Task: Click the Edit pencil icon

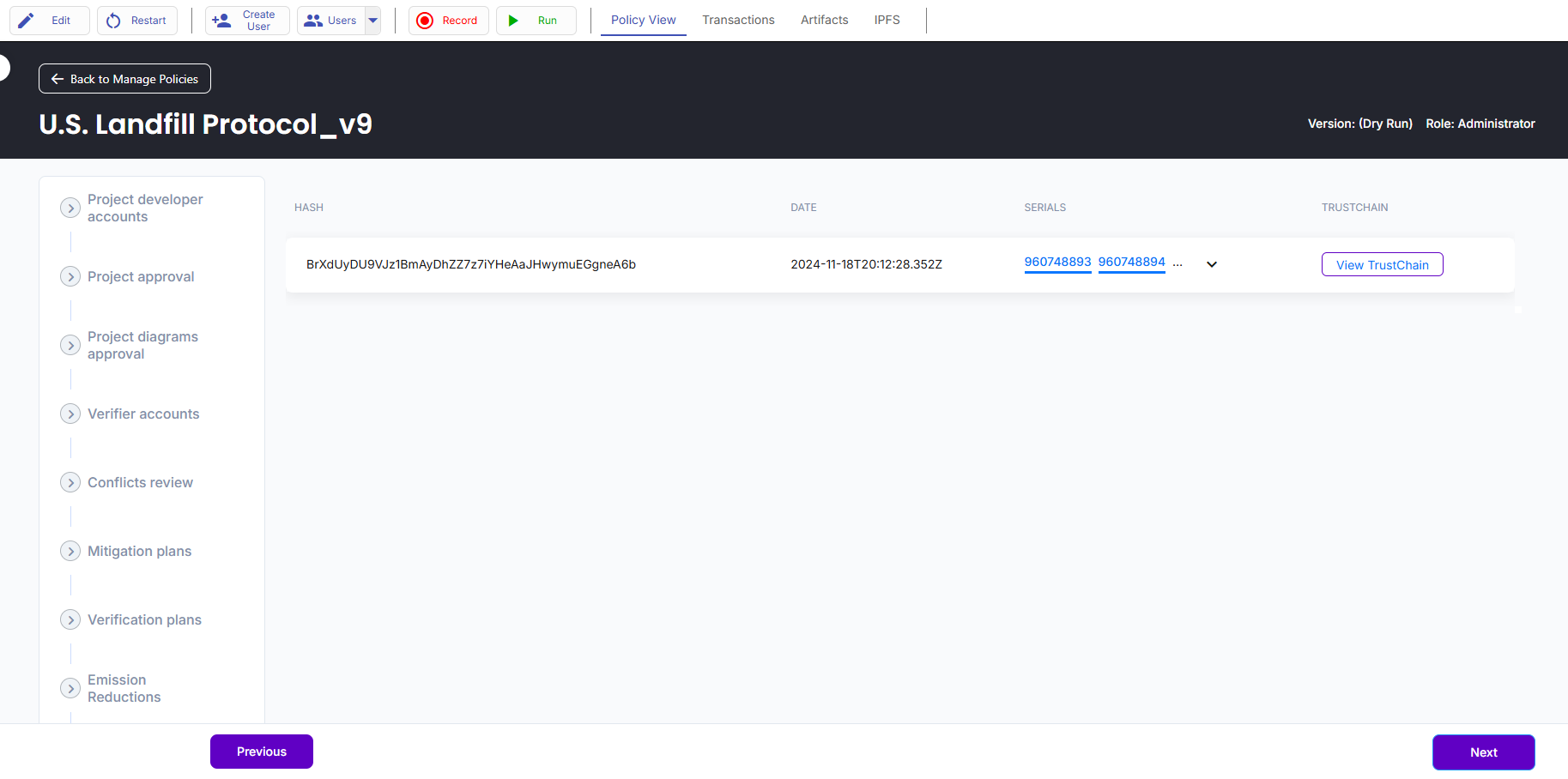Action: [x=27, y=21]
